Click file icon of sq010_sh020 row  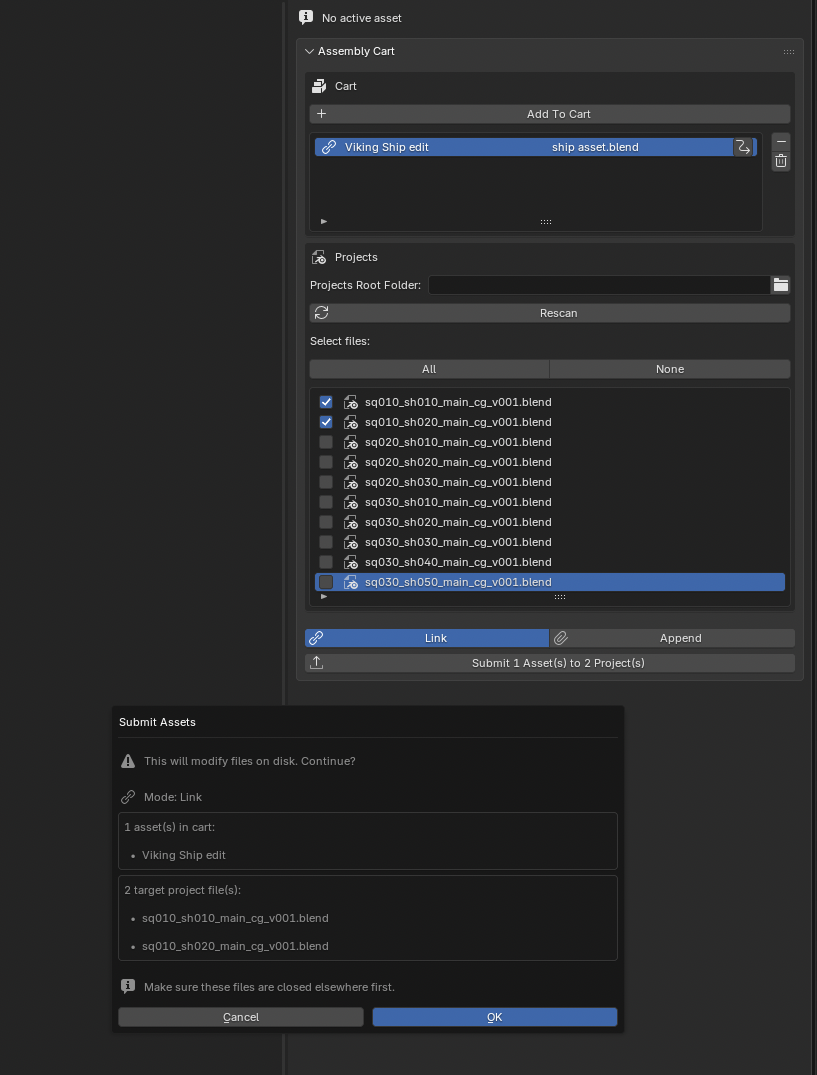pos(351,422)
